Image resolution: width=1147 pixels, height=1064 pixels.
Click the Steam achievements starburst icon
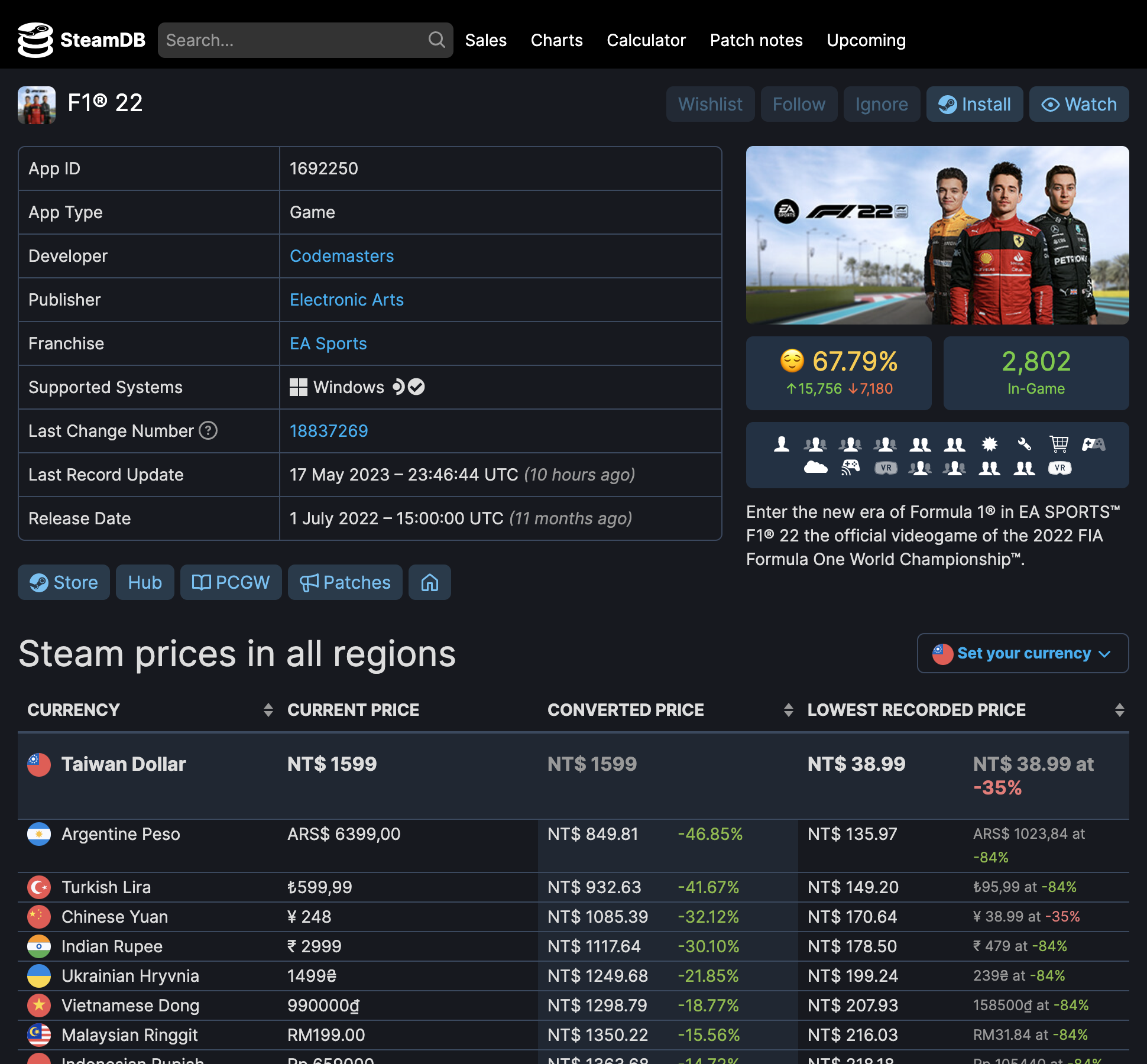pos(989,444)
